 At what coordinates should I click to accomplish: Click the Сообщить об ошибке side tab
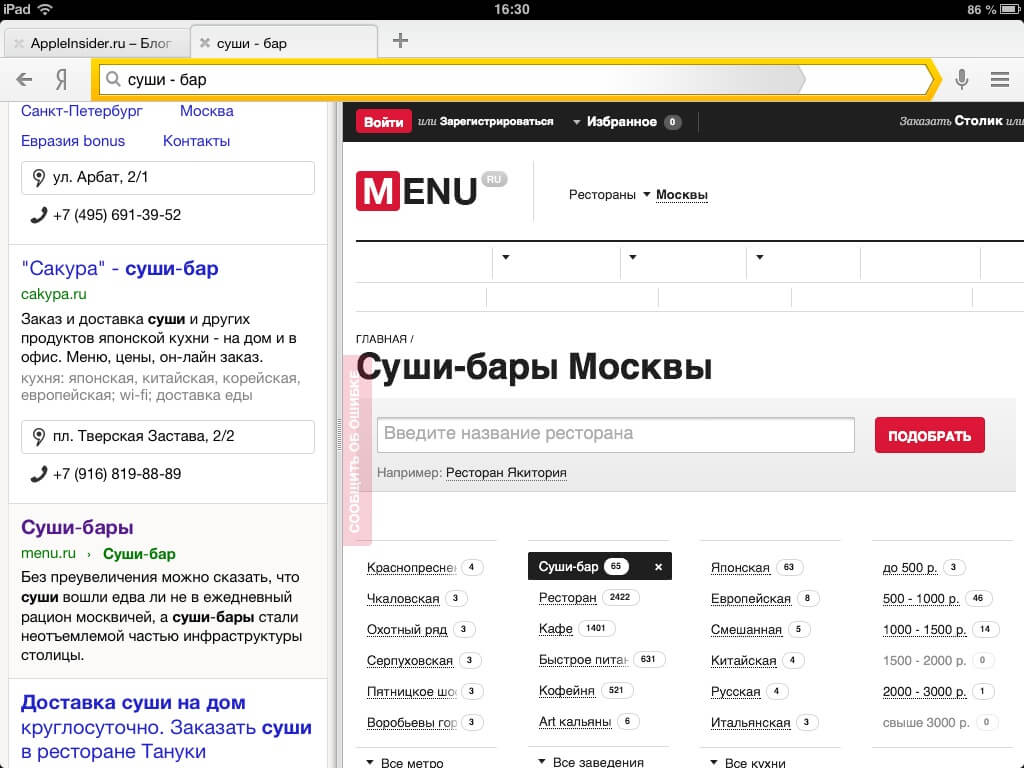pos(357,451)
